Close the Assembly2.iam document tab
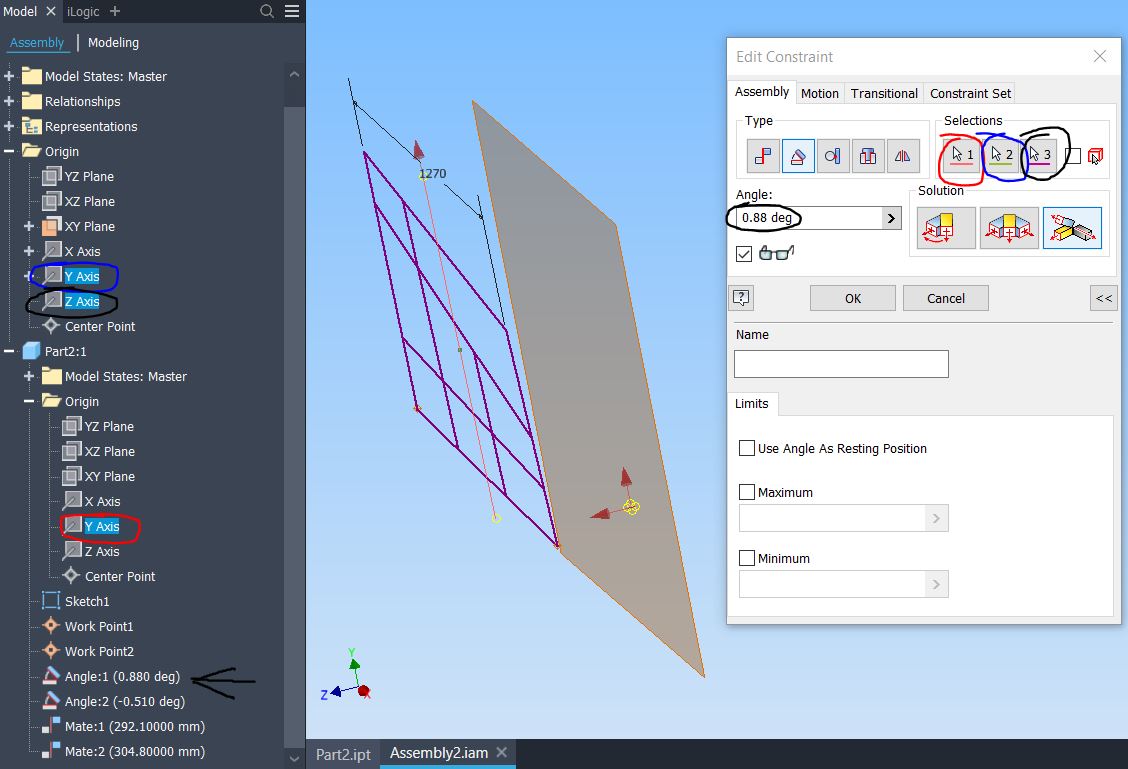This screenshot has width=1128, height=769. click(x=501, y=752)
